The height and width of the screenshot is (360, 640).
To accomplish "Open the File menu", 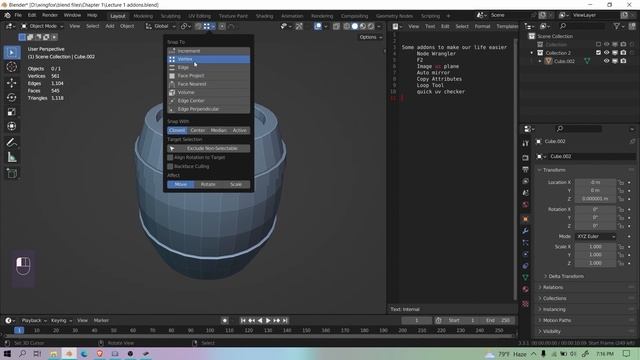I will pos(18,16).
